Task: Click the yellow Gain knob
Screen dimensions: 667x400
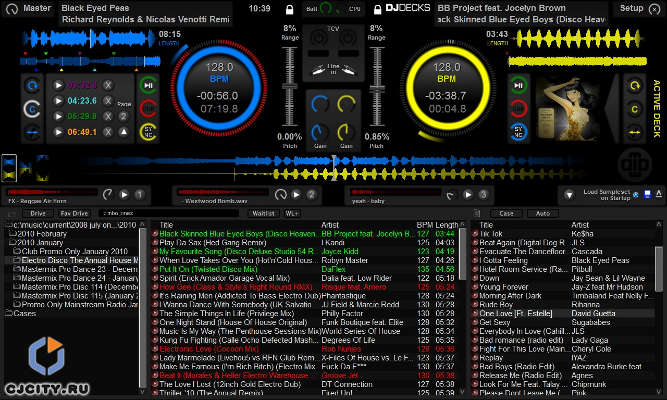Action: 346,132
